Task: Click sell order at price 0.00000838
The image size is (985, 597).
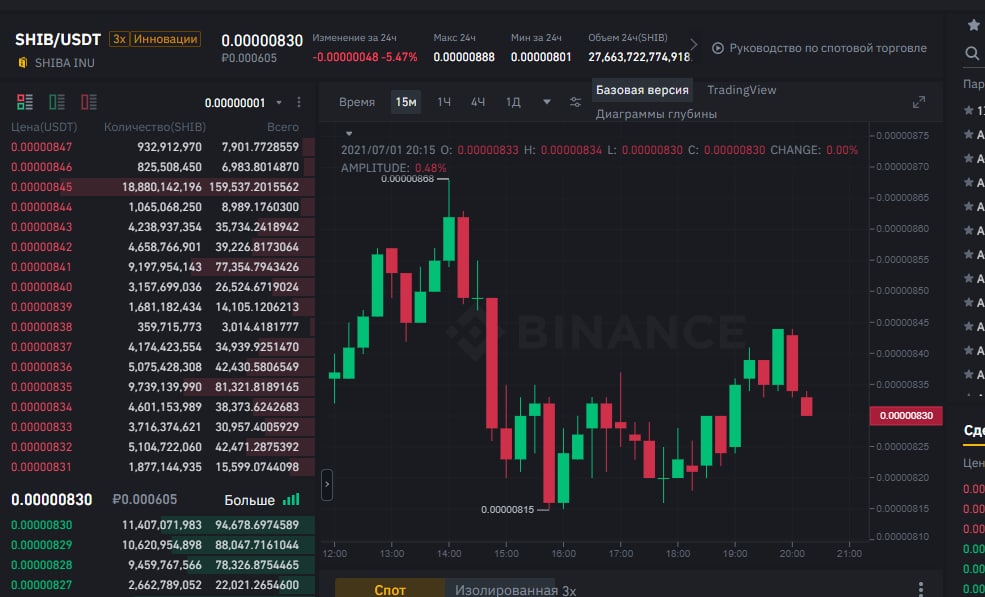Action: tap(163, 327)
